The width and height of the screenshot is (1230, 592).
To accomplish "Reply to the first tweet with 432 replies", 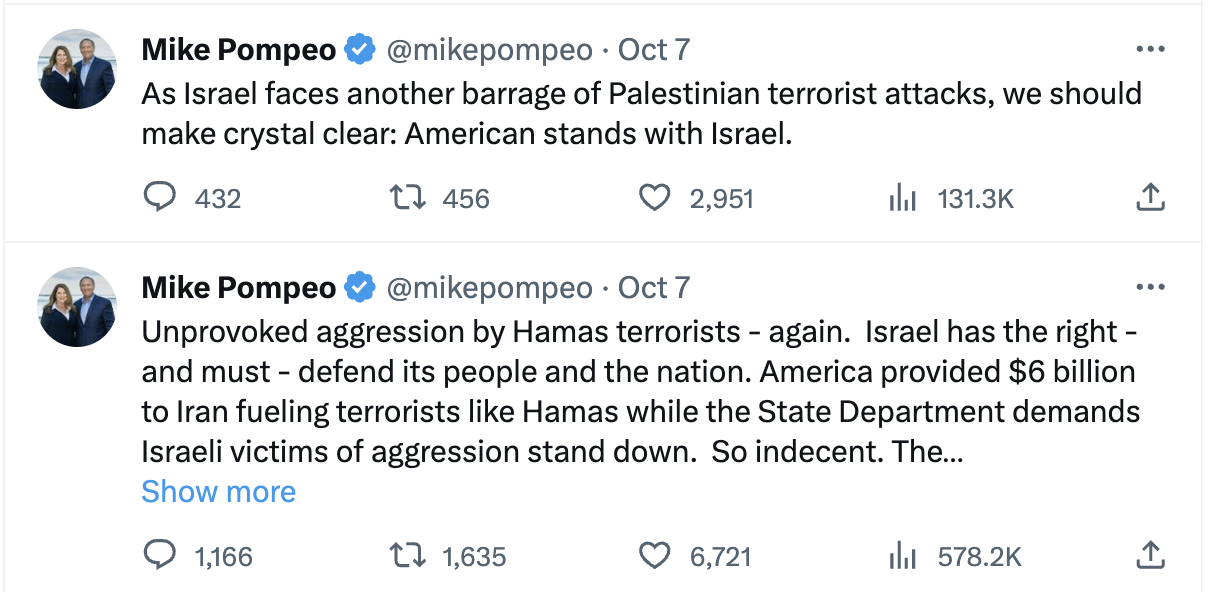I will coord(161,198).
